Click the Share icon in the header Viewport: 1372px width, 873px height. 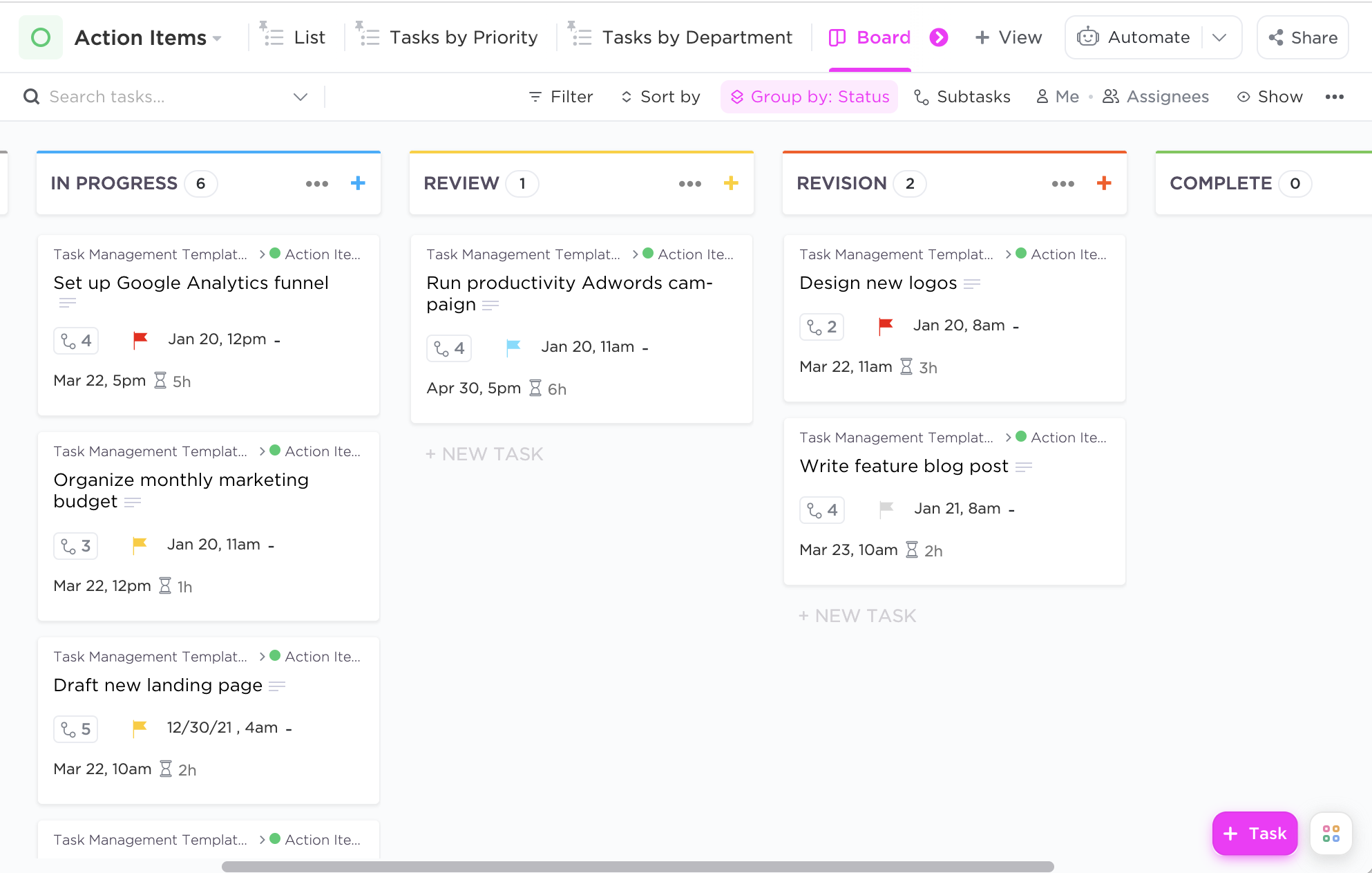point(1275,37)
